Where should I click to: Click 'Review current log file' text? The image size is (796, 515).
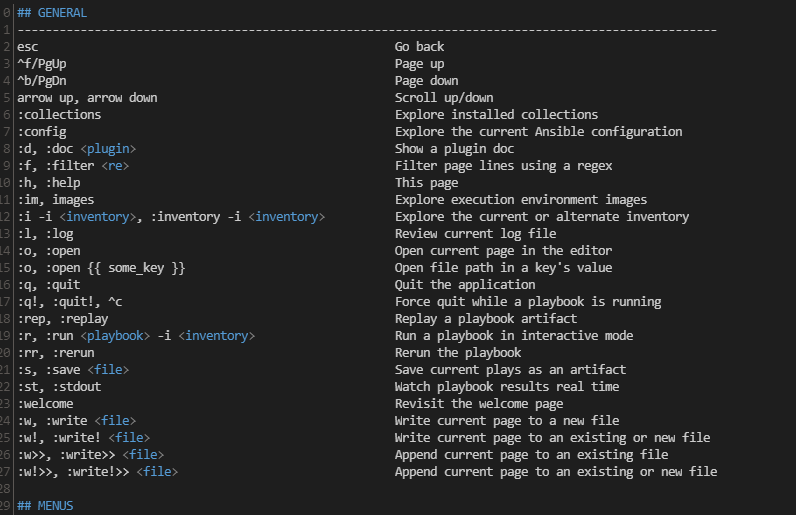476,234
